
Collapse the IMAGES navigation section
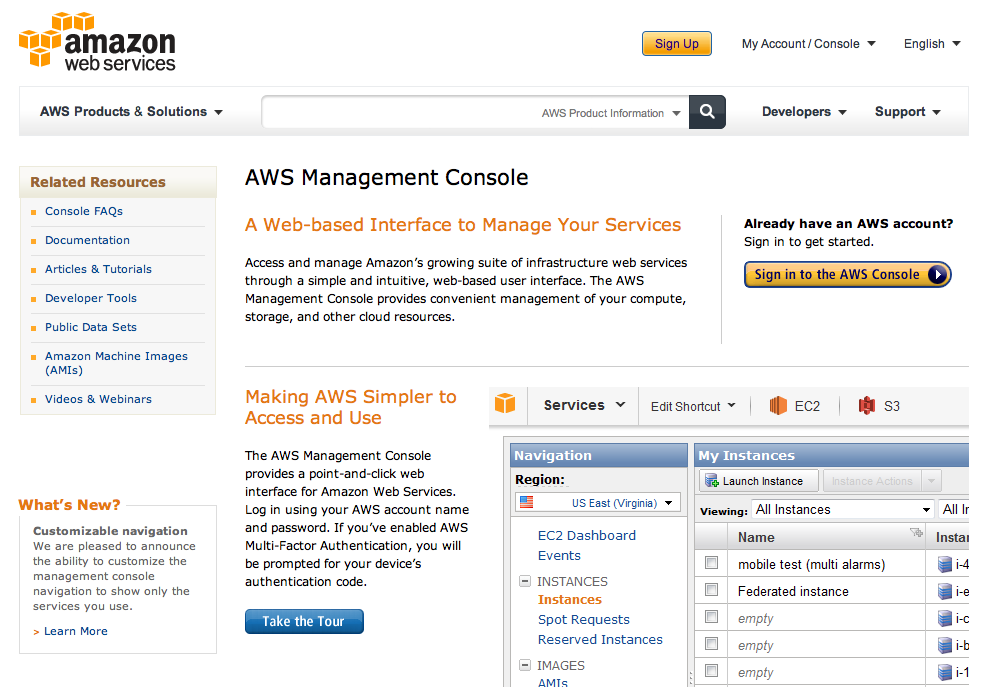point(524,665)
